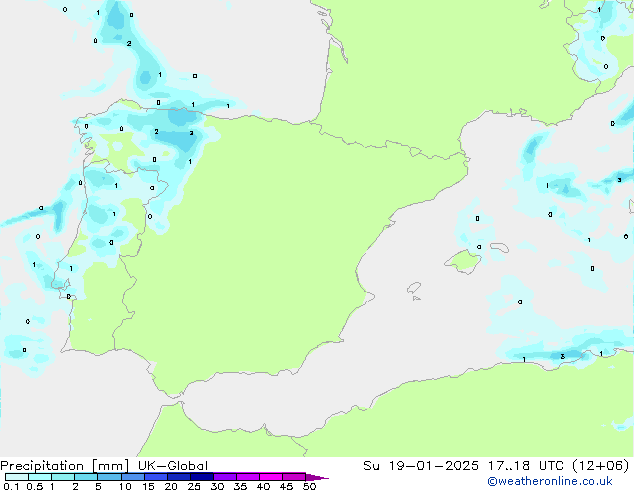Click the 10–15 mm legend color box
Viewport: 634px width, 490px height.
pos(132,477)
